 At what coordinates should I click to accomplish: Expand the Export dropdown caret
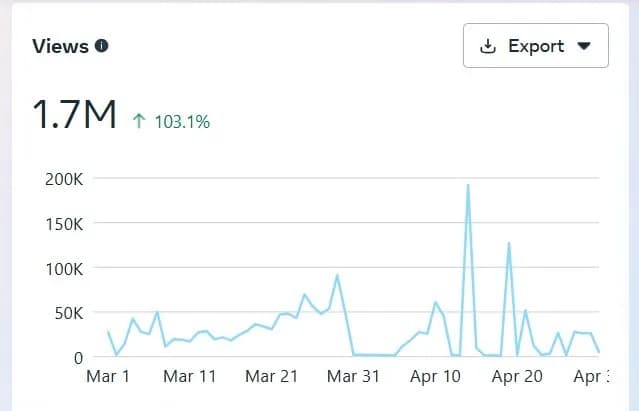click(586, 46)
